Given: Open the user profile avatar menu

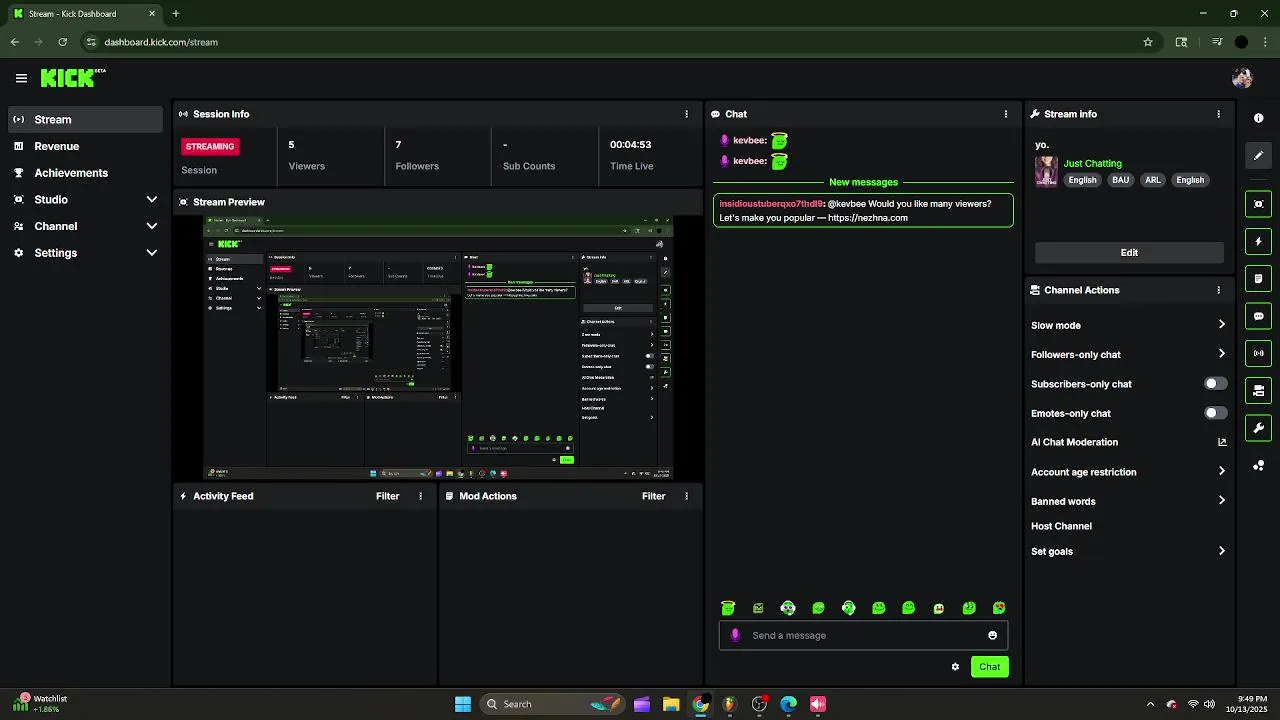Looking at the screenshot, I should click(1242, 78).
